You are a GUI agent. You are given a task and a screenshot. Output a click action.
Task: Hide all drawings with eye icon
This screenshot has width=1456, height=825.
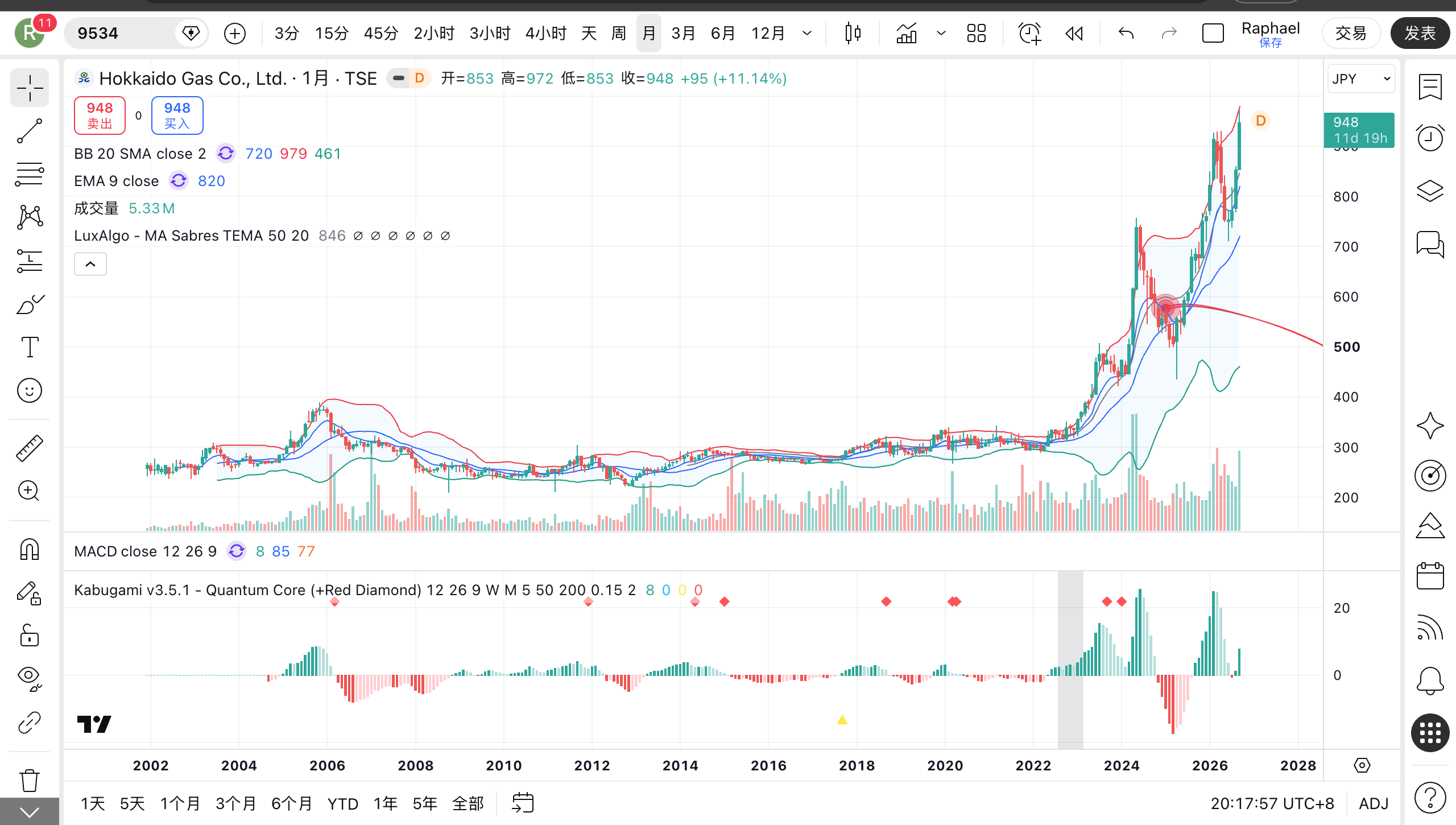(30, 678)
